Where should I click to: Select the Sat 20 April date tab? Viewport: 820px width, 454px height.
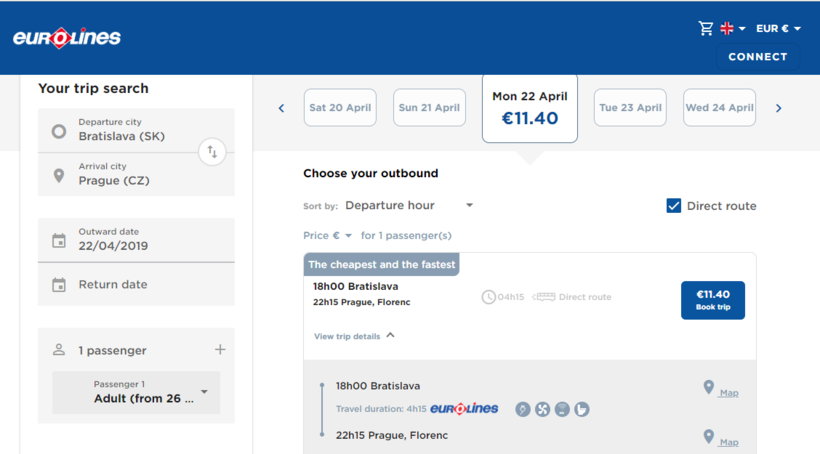pyautogui.click(x=340, y=108)
